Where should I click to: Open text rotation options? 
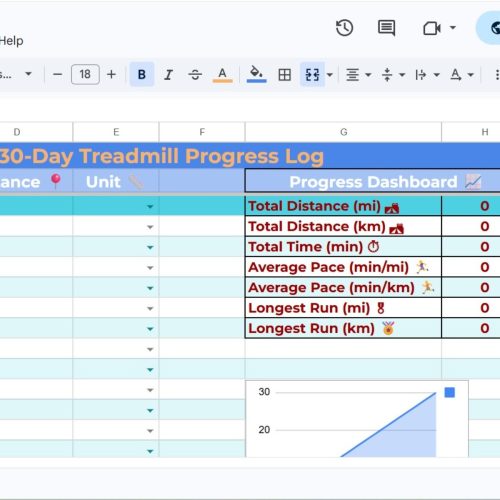(456, 75)
